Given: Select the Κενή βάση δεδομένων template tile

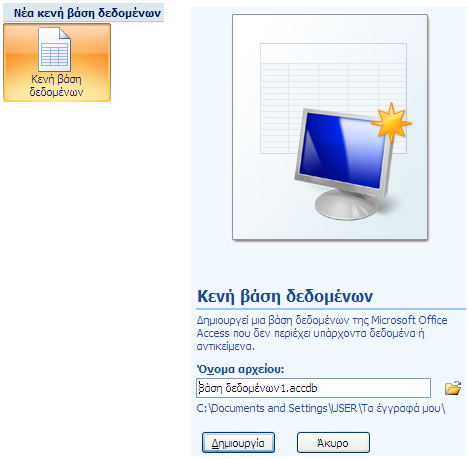Looking at the screenshot, I should tap(57, 62).
